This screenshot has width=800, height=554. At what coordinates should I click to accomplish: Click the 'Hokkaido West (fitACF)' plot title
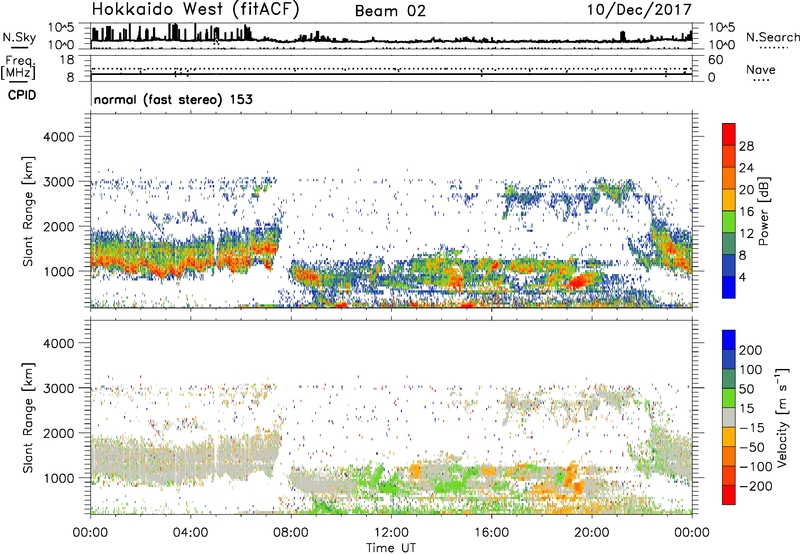click(195, 10)
